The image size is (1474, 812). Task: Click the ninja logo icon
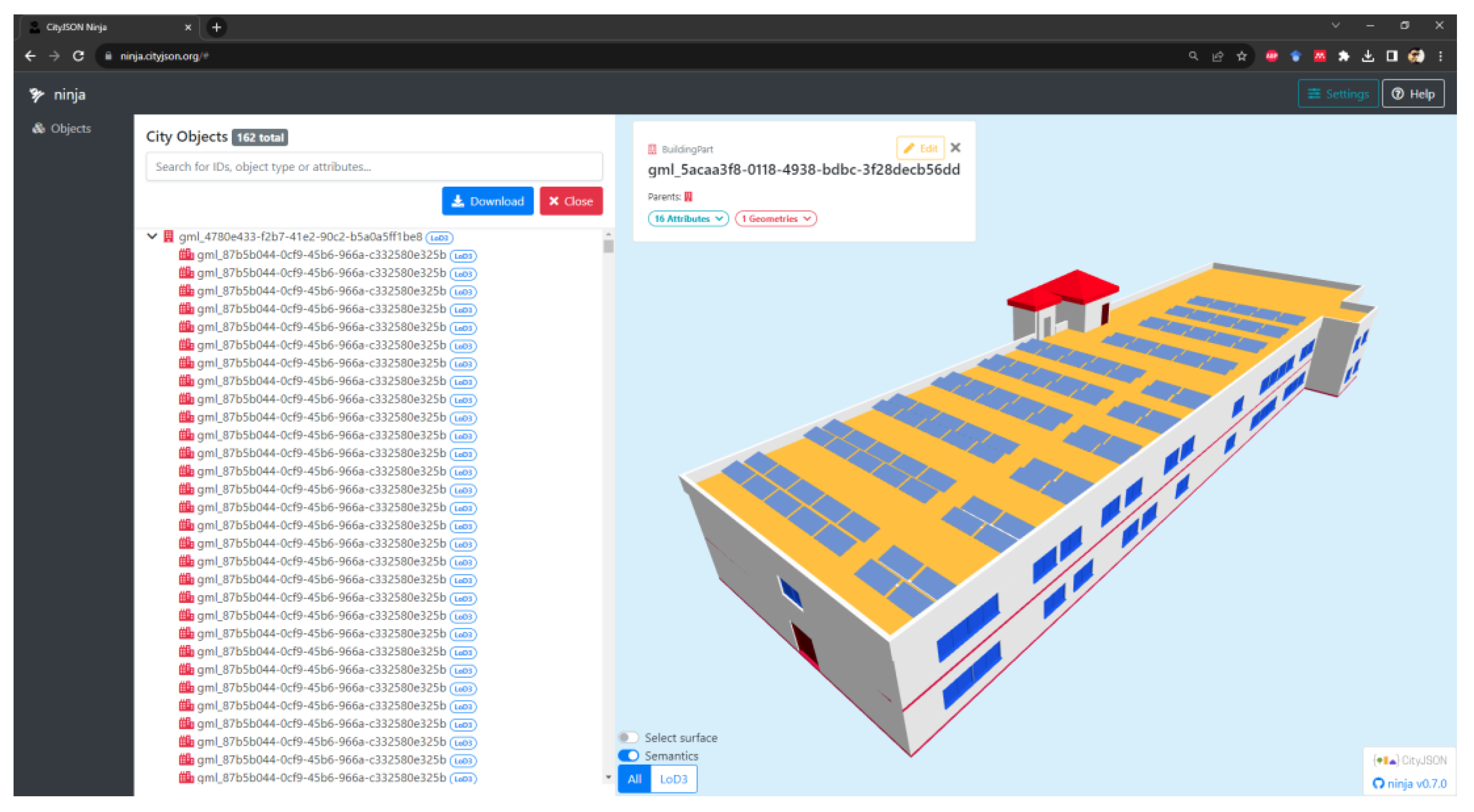pyautogui.click(x=37, y=94)
